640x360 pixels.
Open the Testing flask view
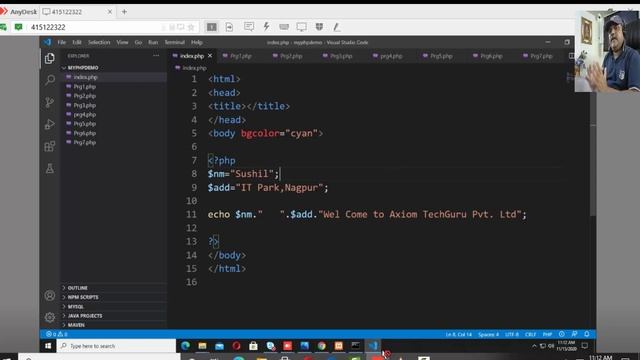click(50, 168)
